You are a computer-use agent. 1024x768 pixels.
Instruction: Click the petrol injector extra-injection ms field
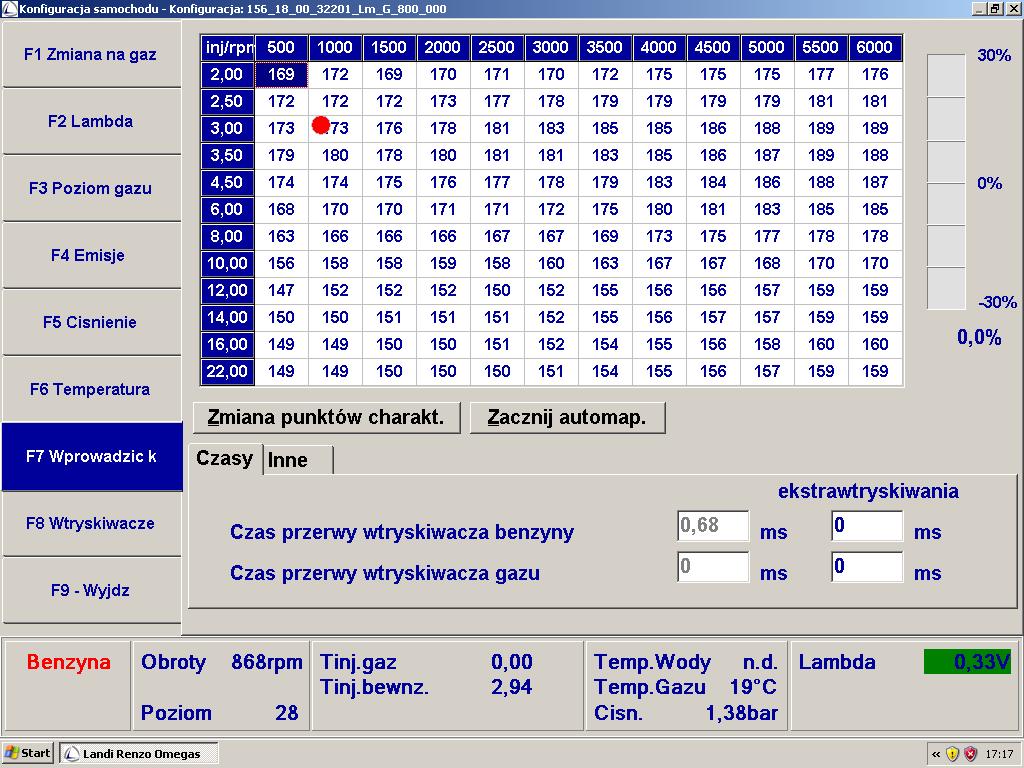click(x=866, y=526)
